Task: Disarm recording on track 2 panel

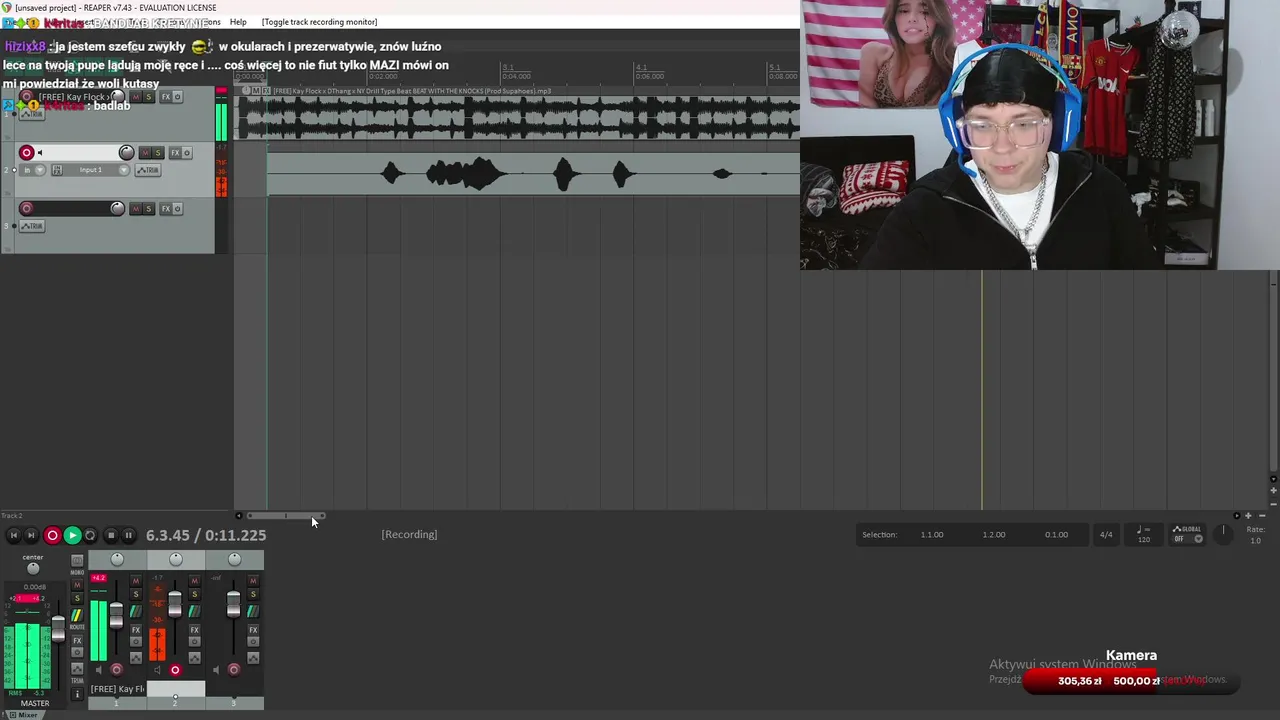Action: 27,153
